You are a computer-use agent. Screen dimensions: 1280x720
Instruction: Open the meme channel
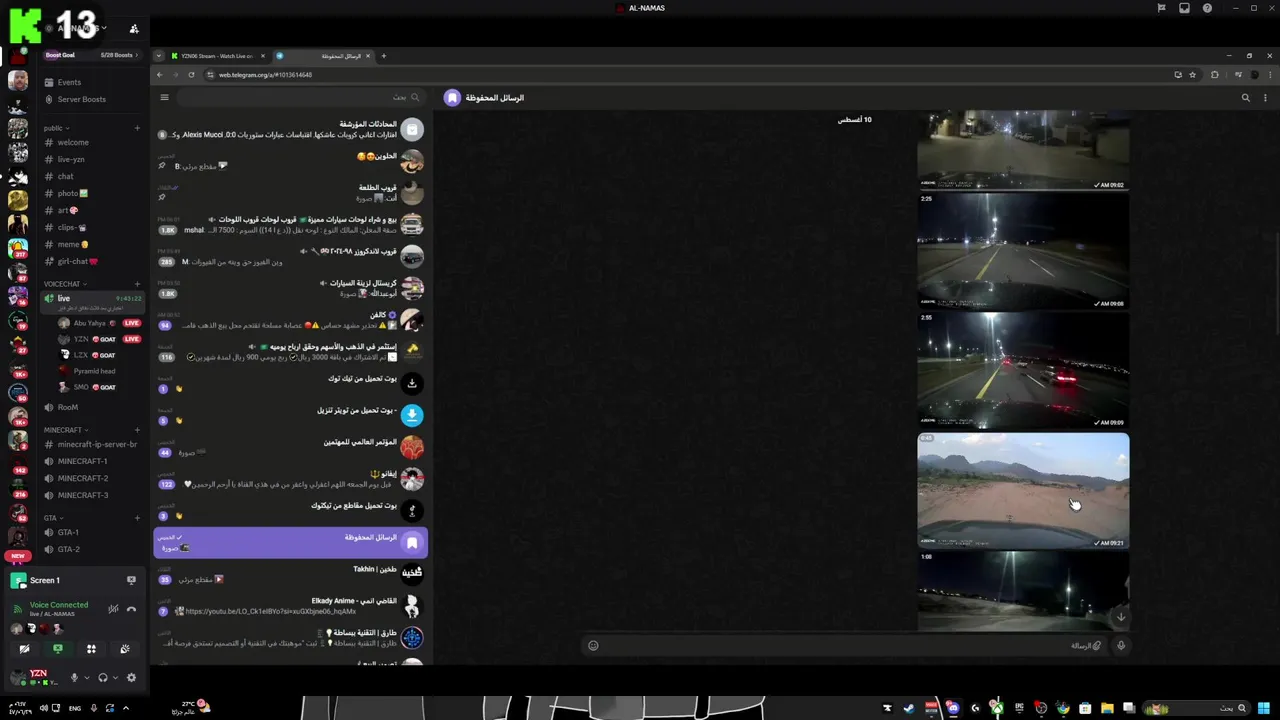point(73,244)
